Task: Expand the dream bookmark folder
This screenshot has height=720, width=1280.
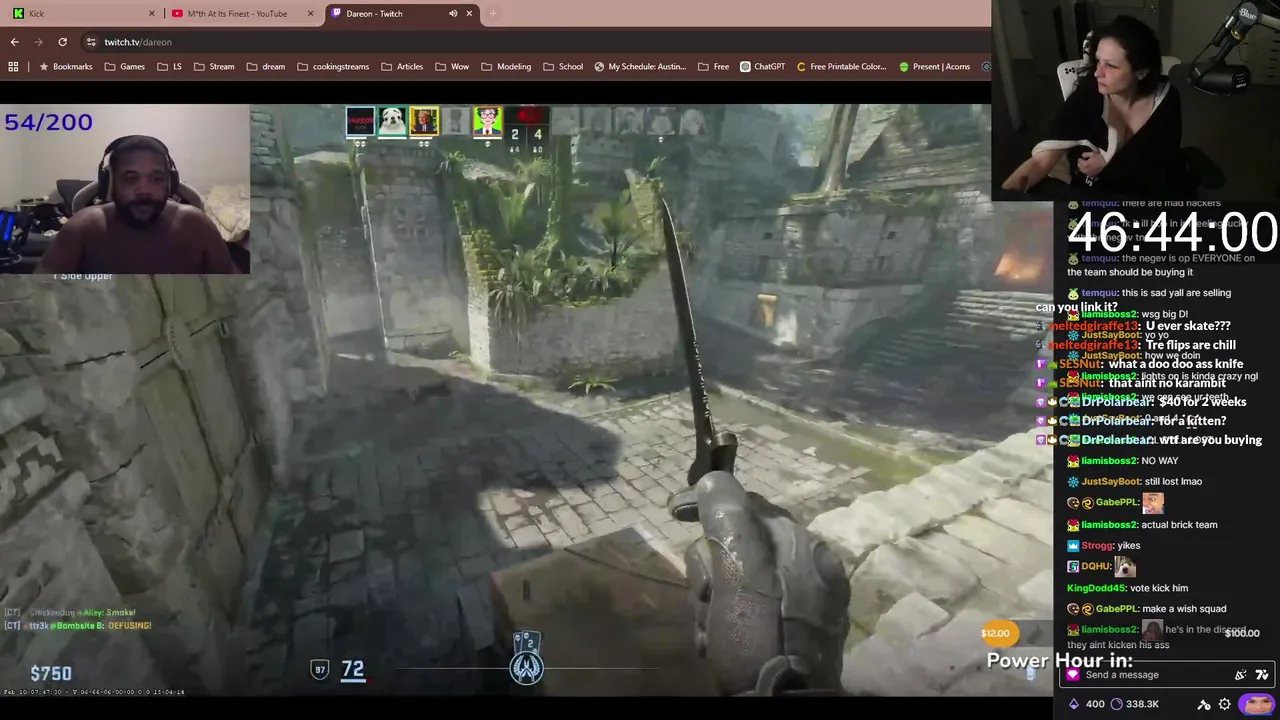Action: click(x=266, y=67)
